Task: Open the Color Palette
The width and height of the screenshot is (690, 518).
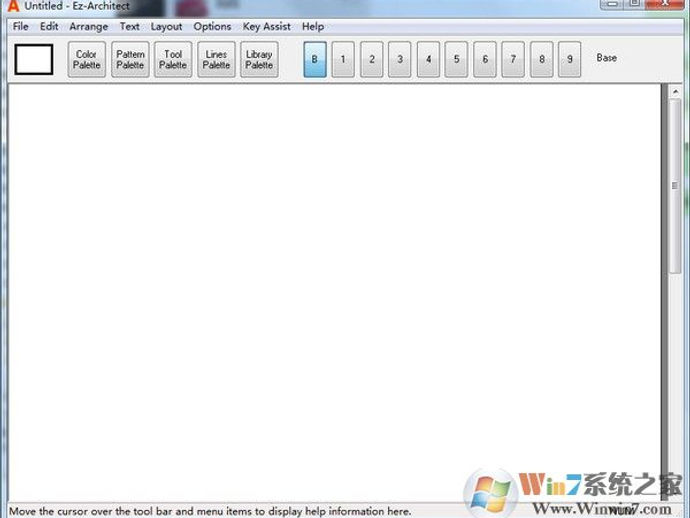Action: click(x=86, y=59)
